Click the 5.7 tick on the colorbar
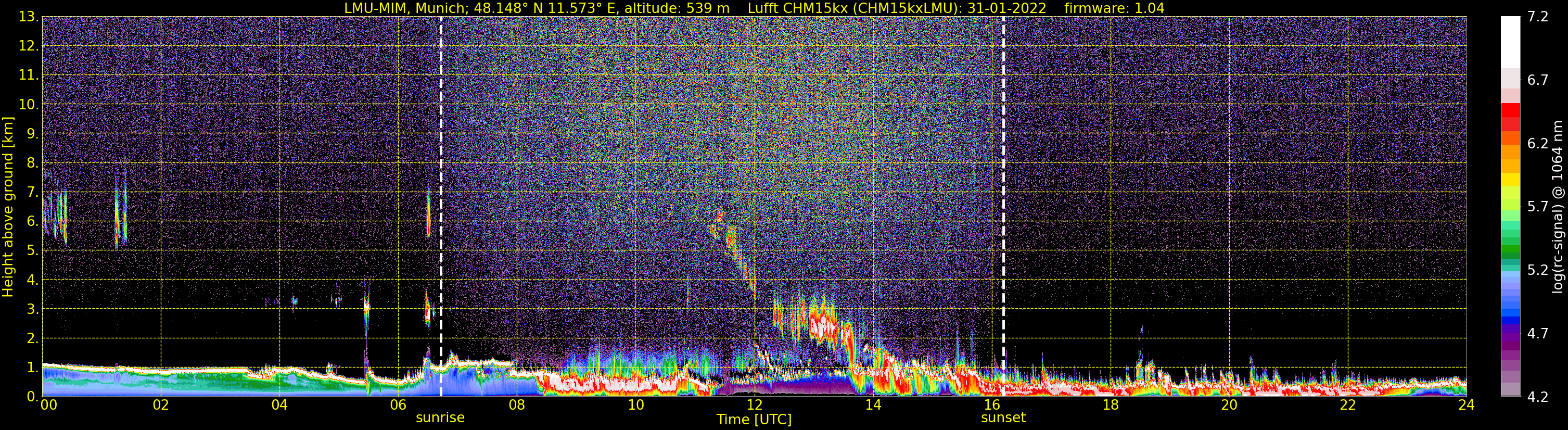1568x430 pixels. coord(1538,207)
